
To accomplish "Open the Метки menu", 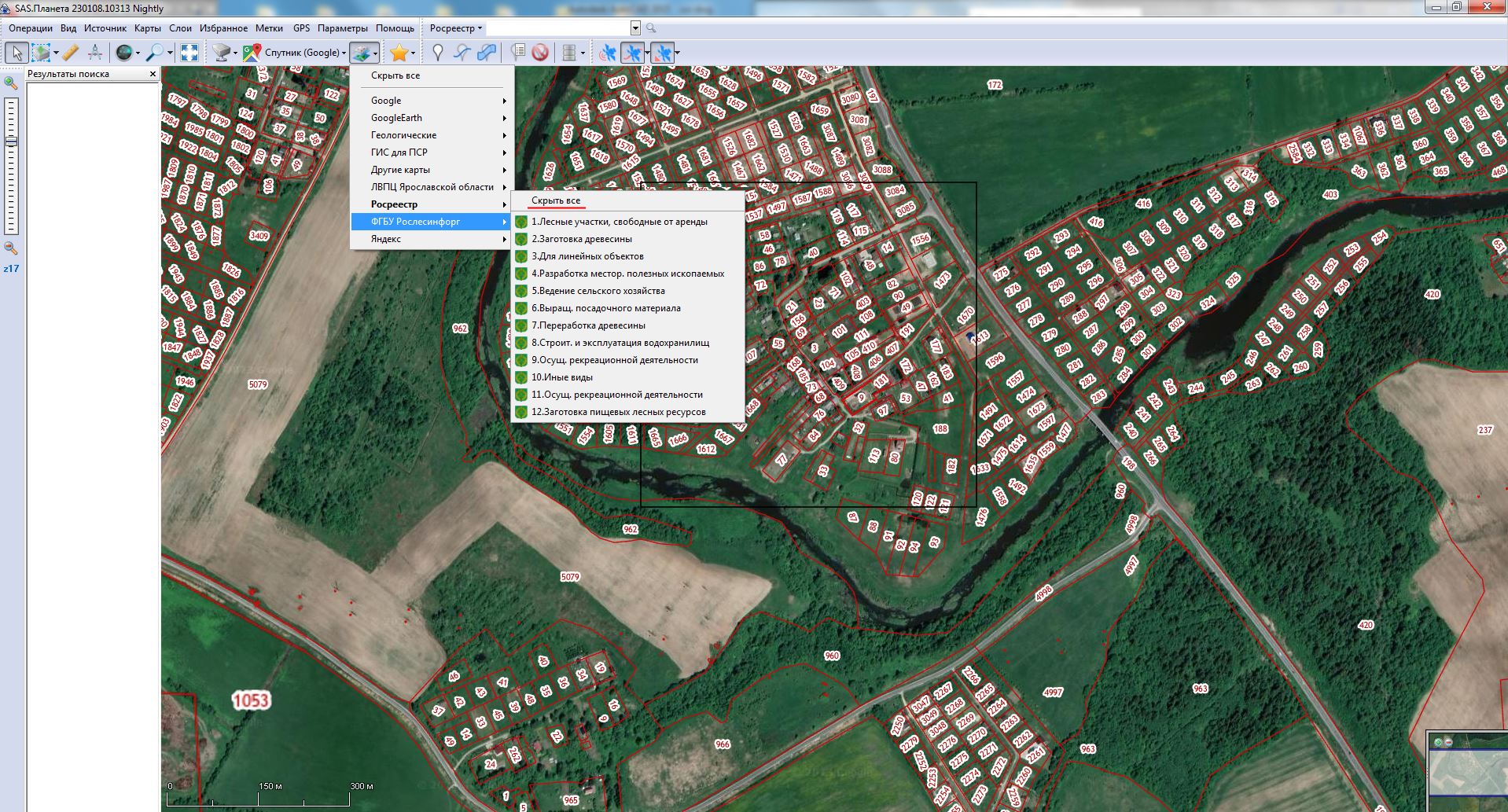I will (x=269, y=28).
